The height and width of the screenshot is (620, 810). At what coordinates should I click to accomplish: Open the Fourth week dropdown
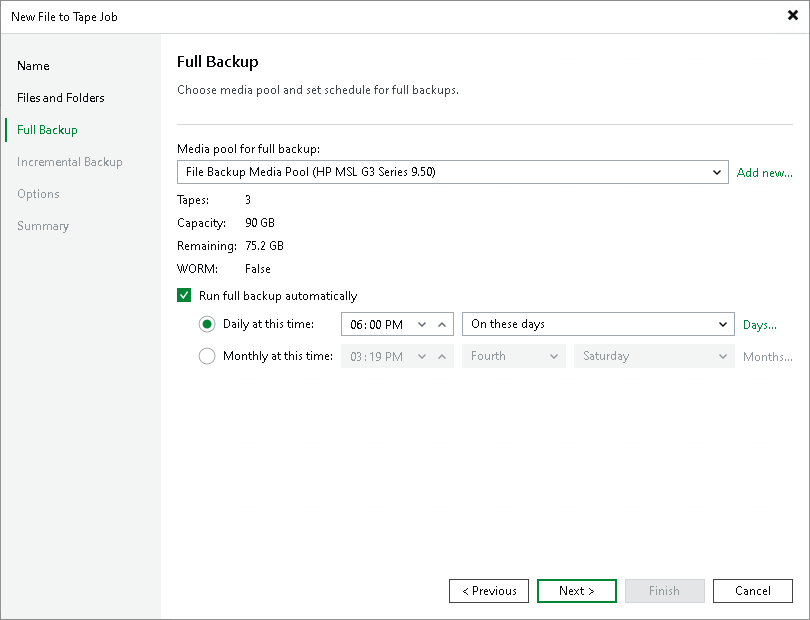point(514,356)
